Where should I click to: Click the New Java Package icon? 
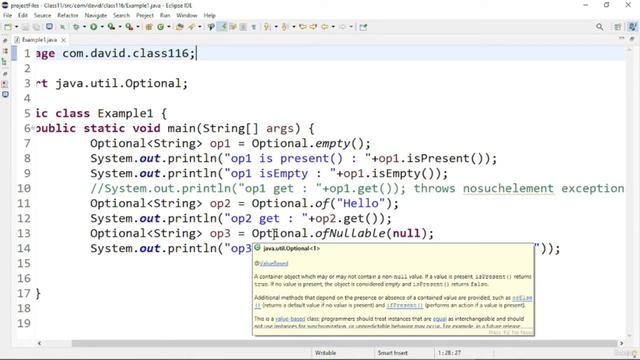tap(149, 27)
